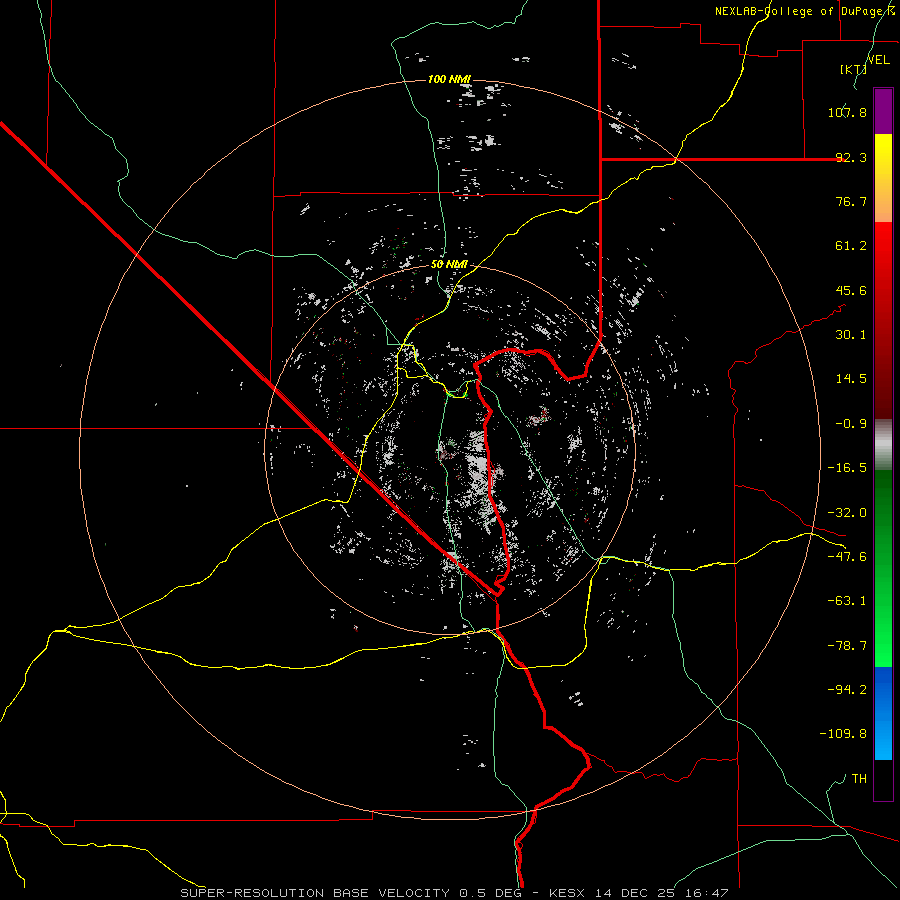
Task: Click the -94.2 velocity scale value
Action: point(847,690)
